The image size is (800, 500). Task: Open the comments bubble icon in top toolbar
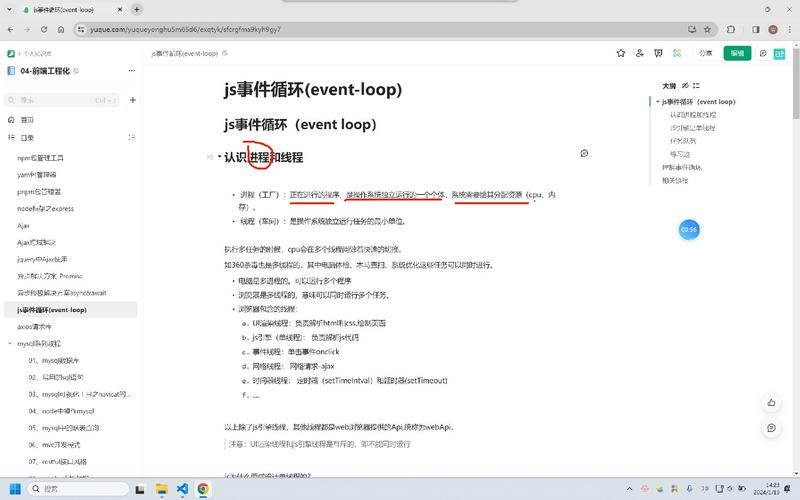[x=763, y=53]
